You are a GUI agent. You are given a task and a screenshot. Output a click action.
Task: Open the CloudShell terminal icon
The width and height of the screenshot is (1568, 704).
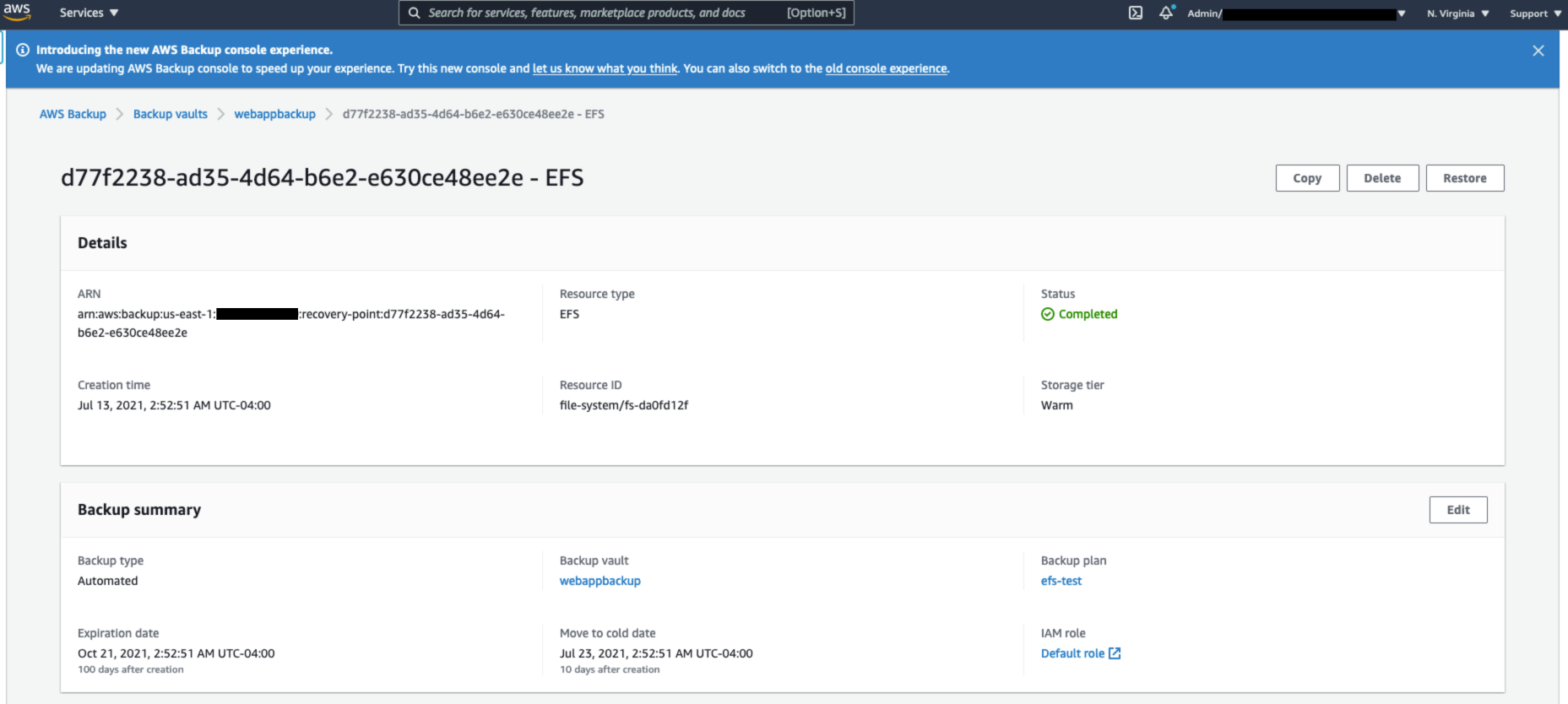tap(1136, 13)
